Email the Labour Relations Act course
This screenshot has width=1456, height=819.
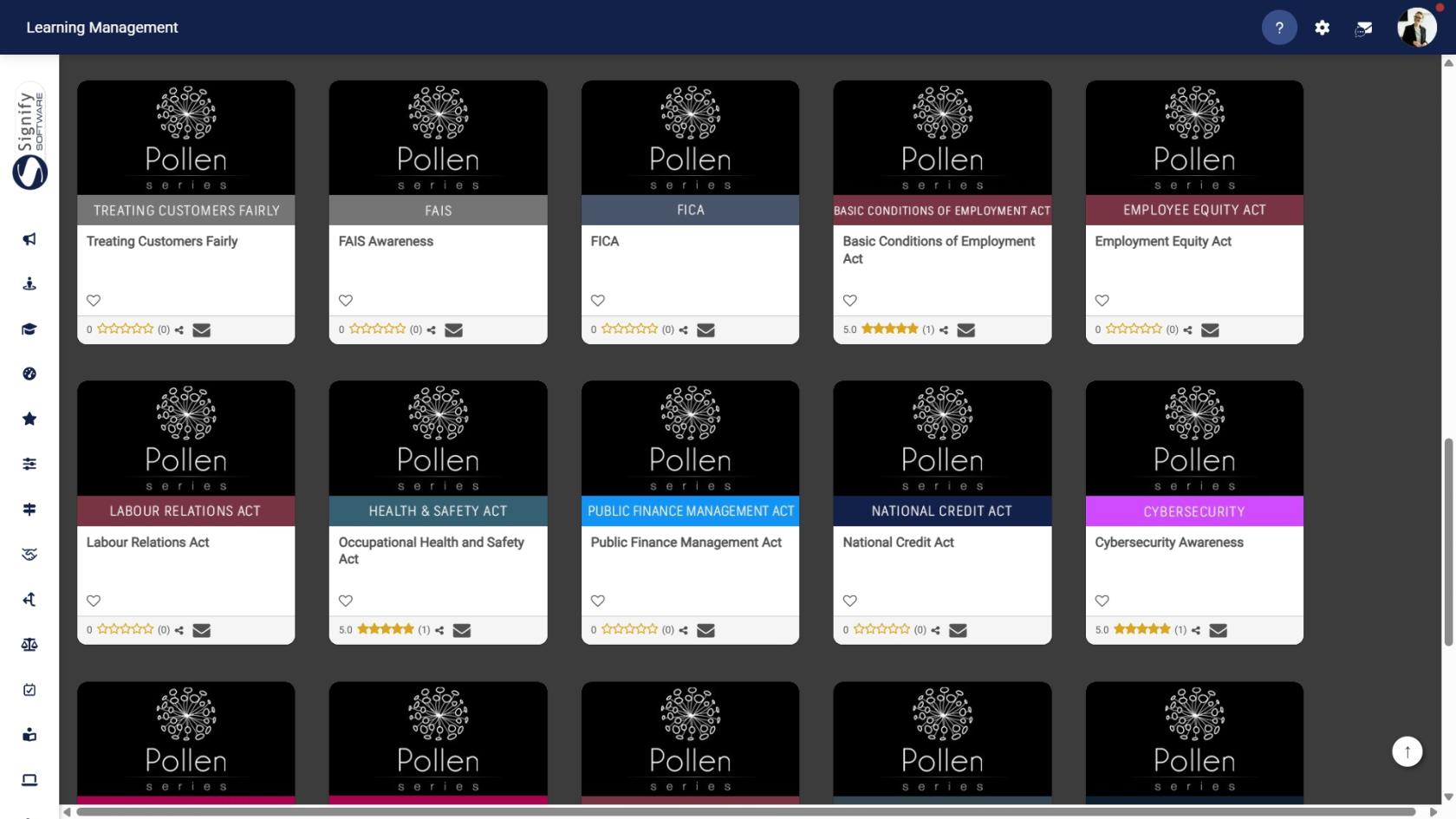pos(202,631)
